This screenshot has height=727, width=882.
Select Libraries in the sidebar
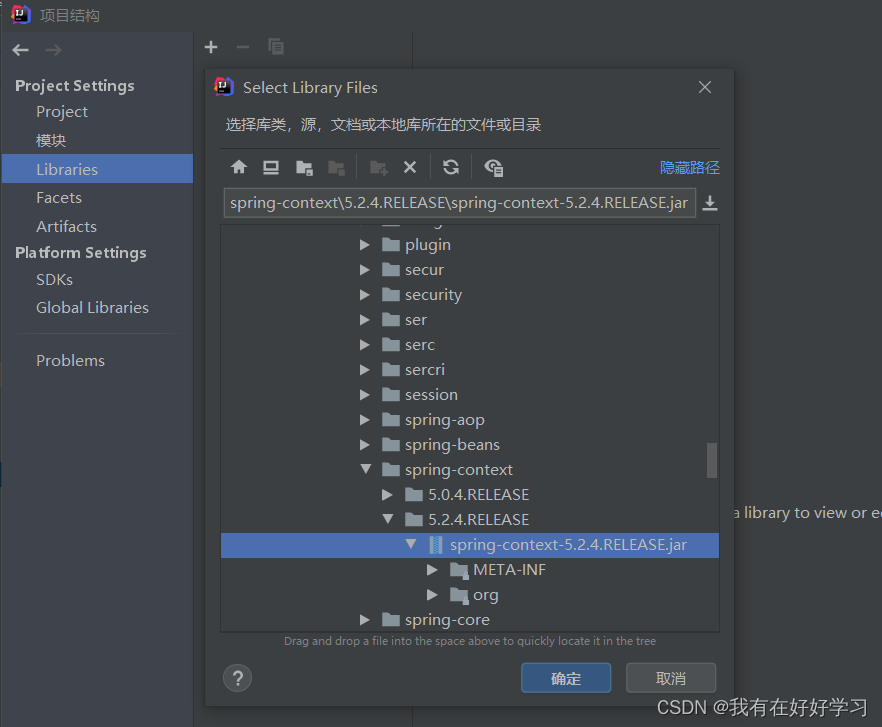click(97, 169)
